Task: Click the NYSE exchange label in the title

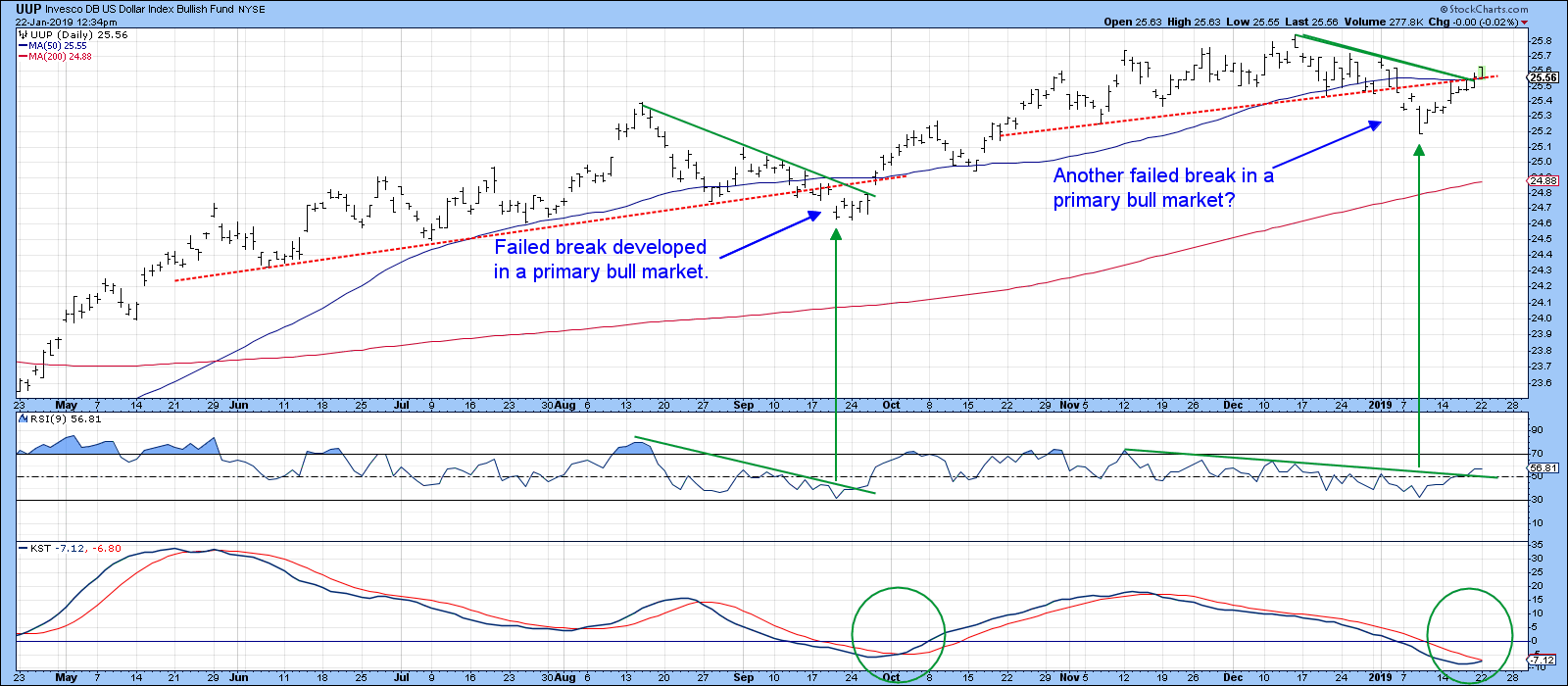Action: coord(252,10)
